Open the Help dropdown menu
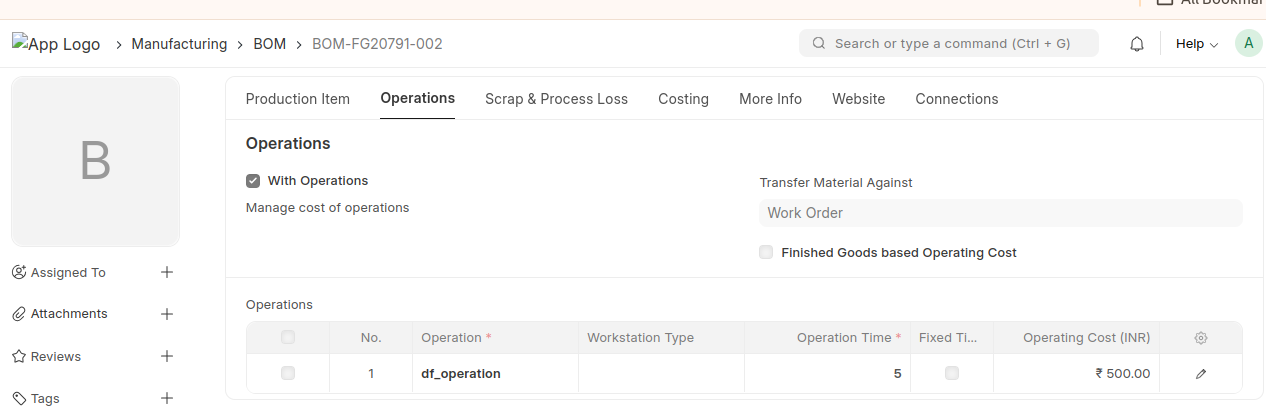The image size is (1266, 416). point(1196,44)
